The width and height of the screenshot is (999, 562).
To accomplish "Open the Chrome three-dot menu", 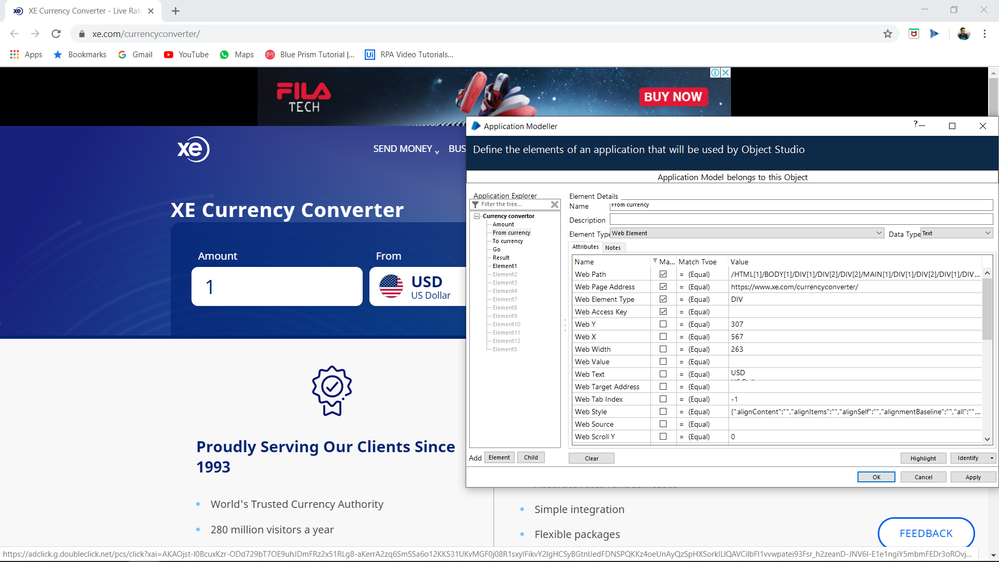I will tap(984, 34).
